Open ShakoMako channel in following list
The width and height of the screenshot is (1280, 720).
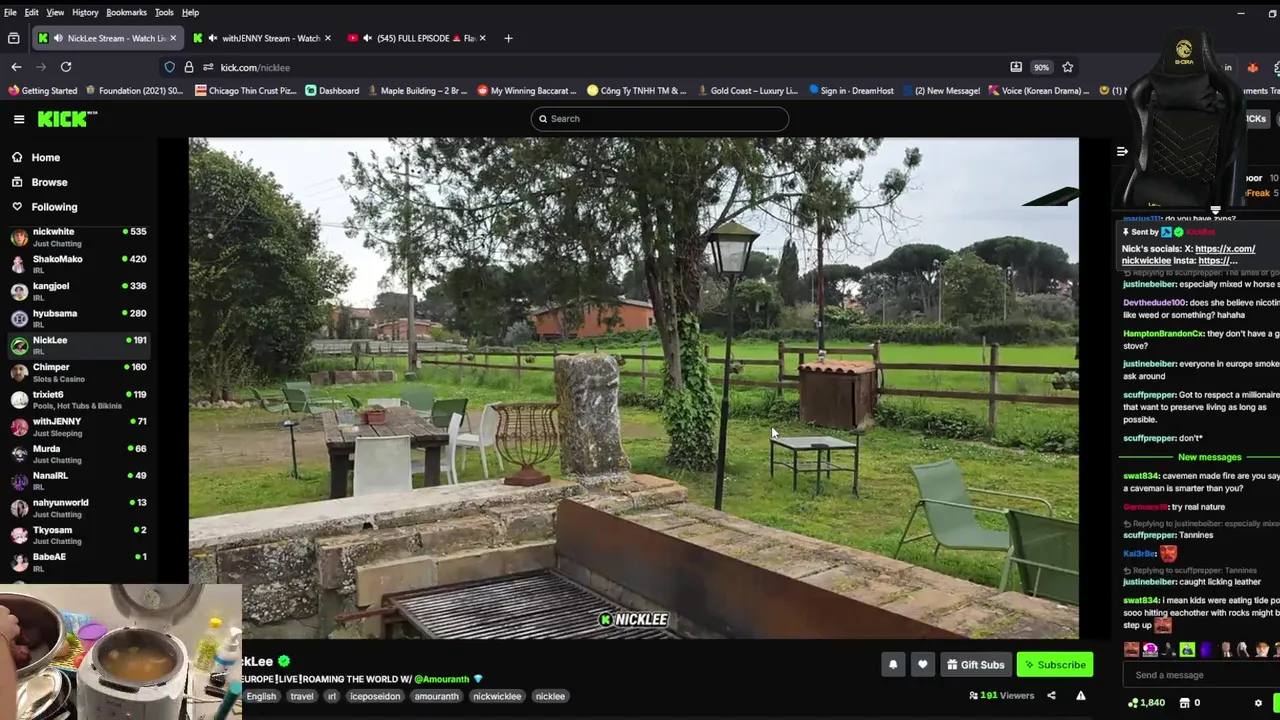[x=78, y=263]
